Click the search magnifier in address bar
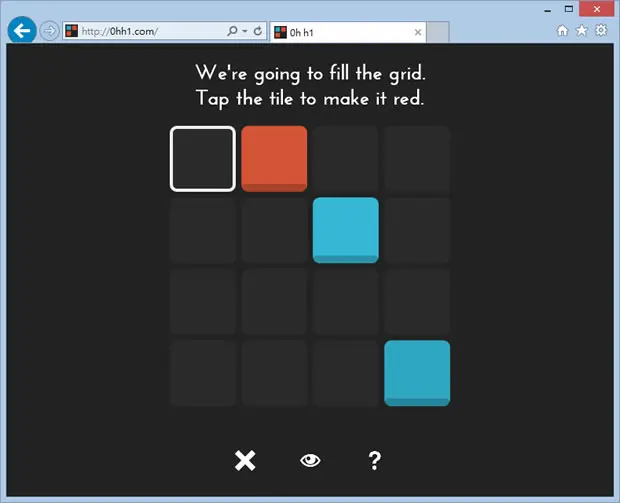Viewport: 620px width, 503px height. (232, 31)
